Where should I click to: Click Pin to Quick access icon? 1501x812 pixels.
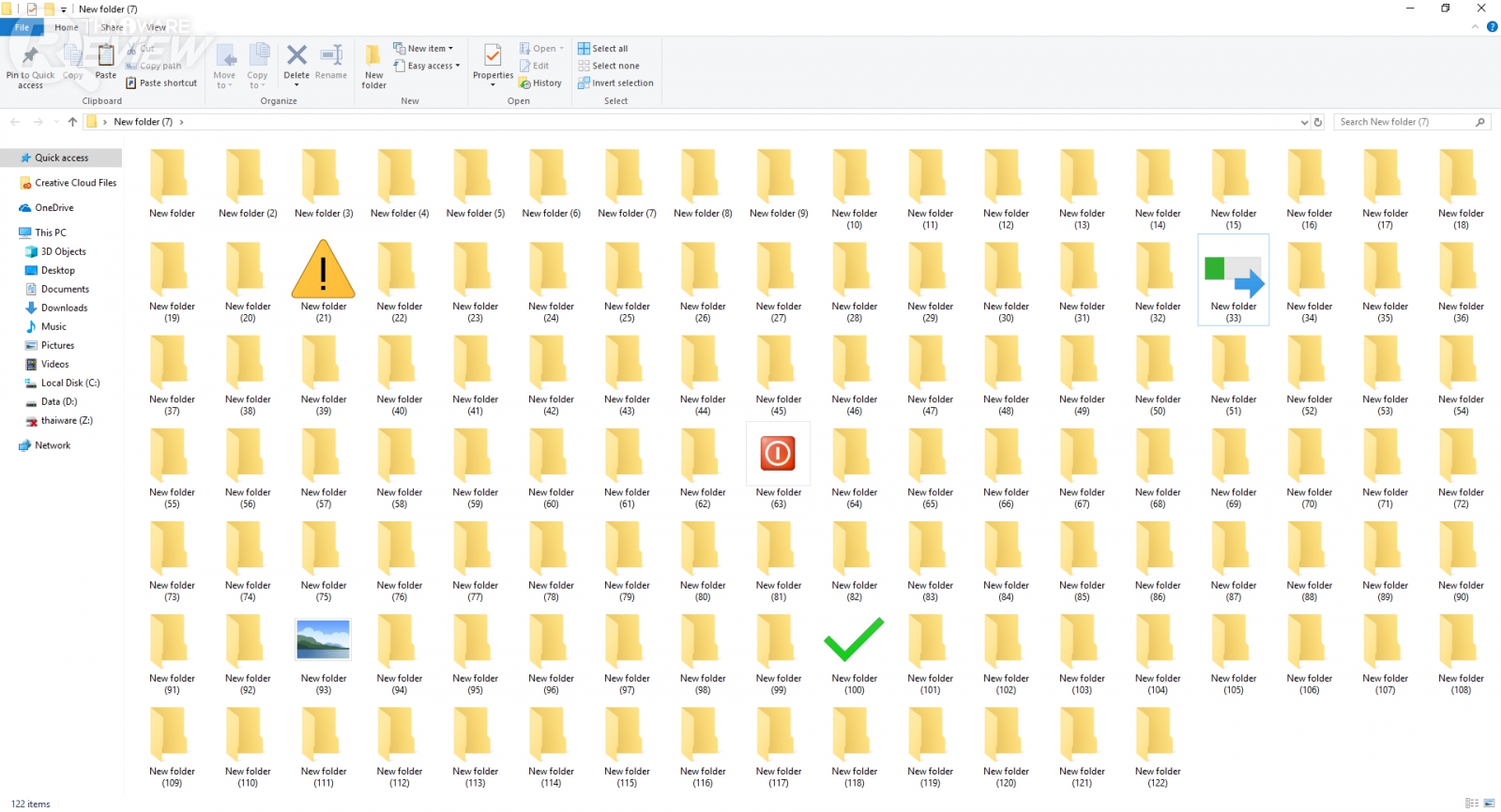[30, 56]
